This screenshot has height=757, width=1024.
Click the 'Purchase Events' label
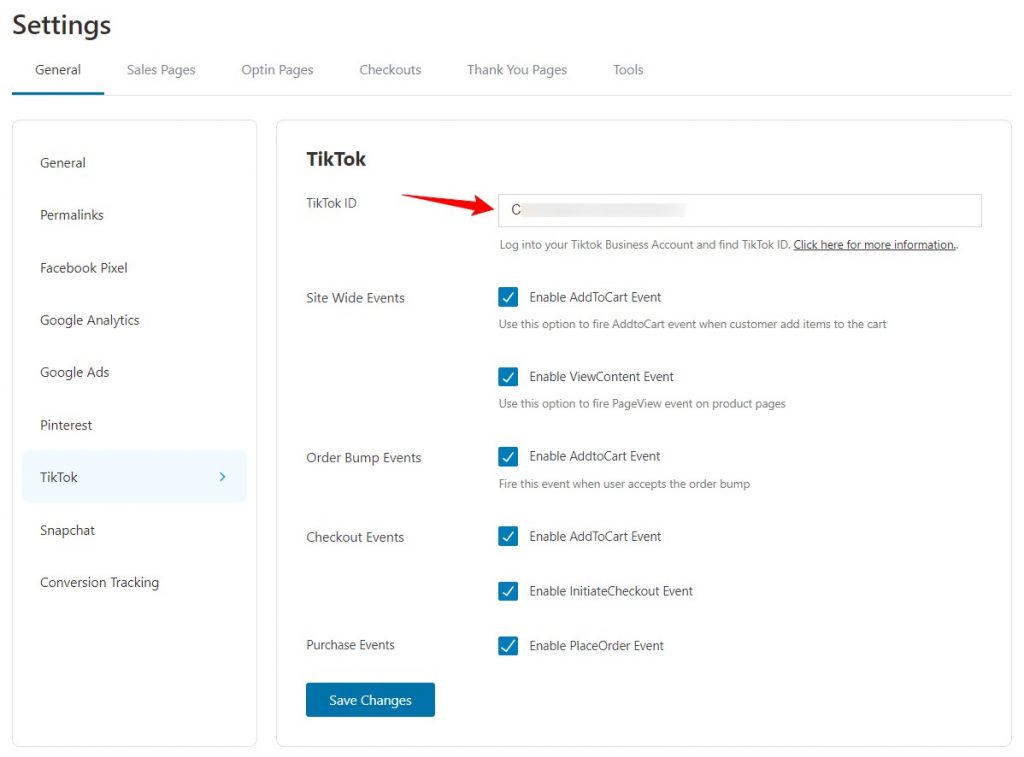pyautogui.click(x=351, y=645)
